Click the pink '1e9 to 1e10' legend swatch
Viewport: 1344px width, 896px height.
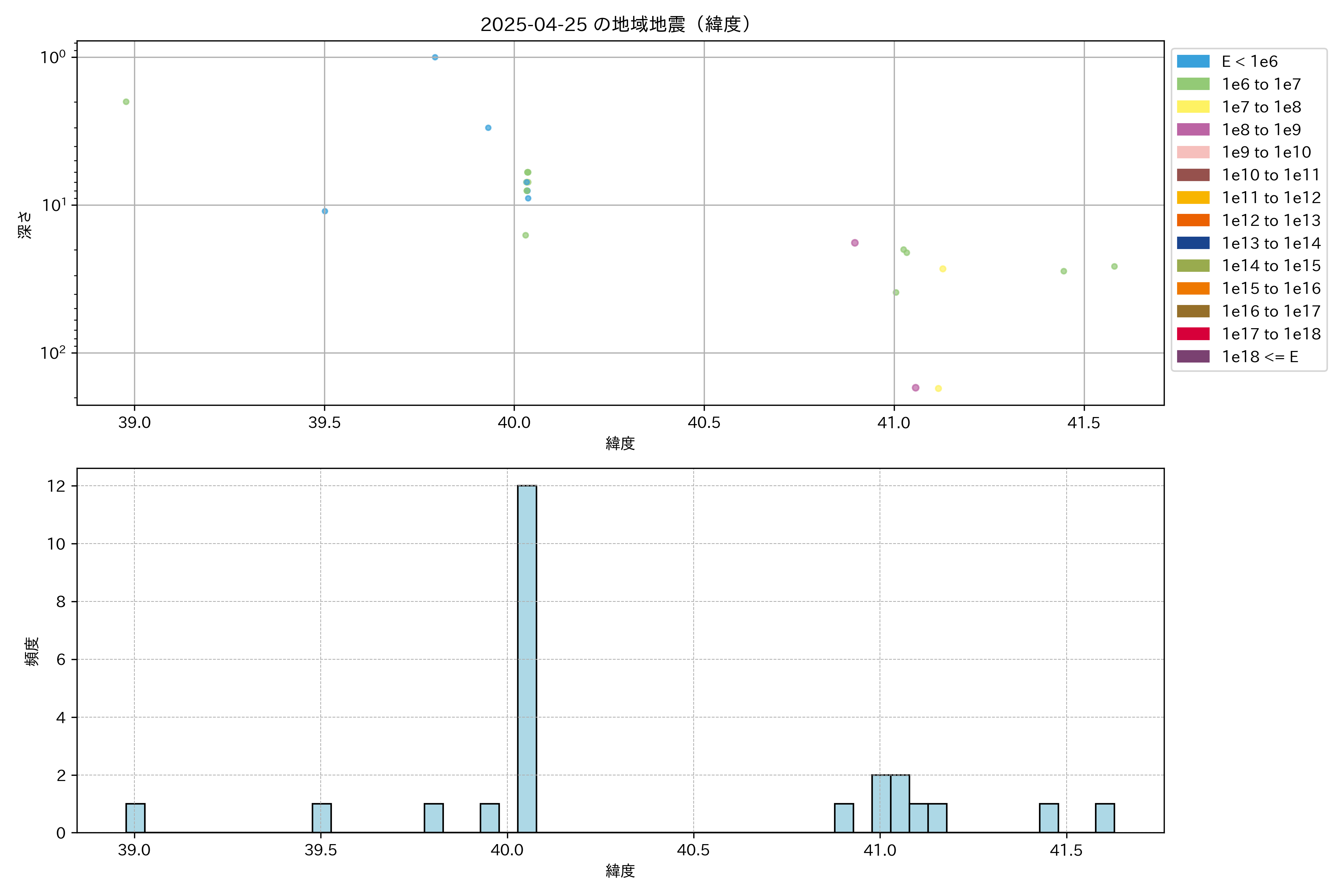click(x=1193, y=152)
